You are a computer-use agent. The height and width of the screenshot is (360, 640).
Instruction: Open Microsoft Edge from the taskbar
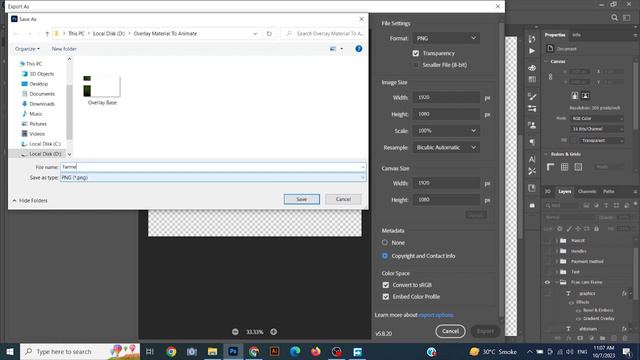coord(295,351)
